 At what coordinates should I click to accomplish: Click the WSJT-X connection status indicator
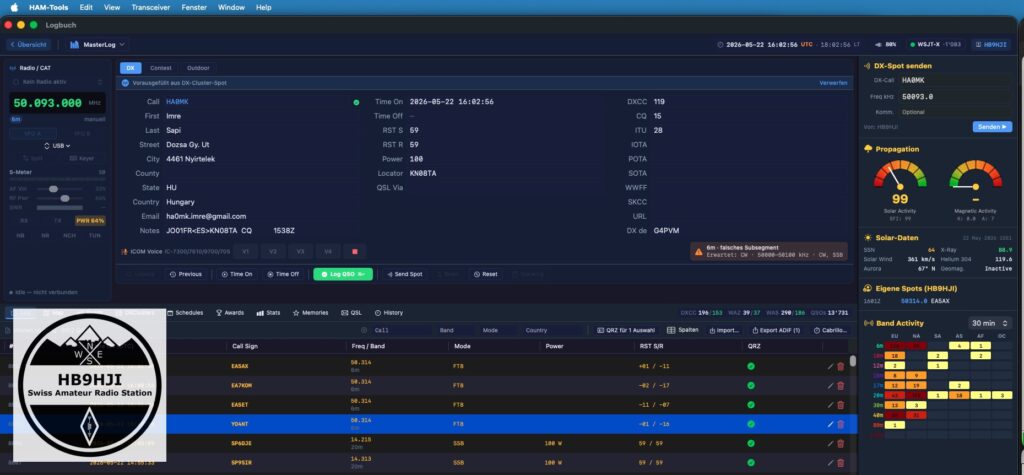pyautogui.click(x=935, y=44)
